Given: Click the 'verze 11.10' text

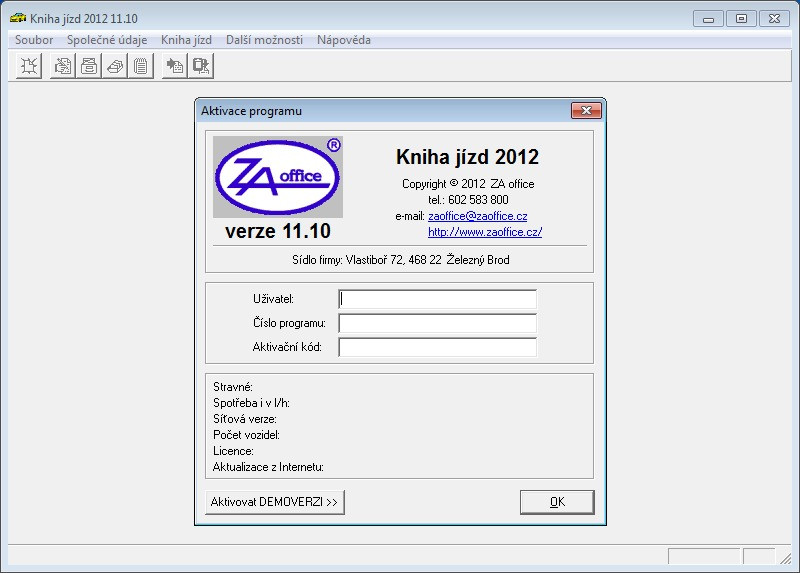Looking at the screenshot, I should coord(278,231).
